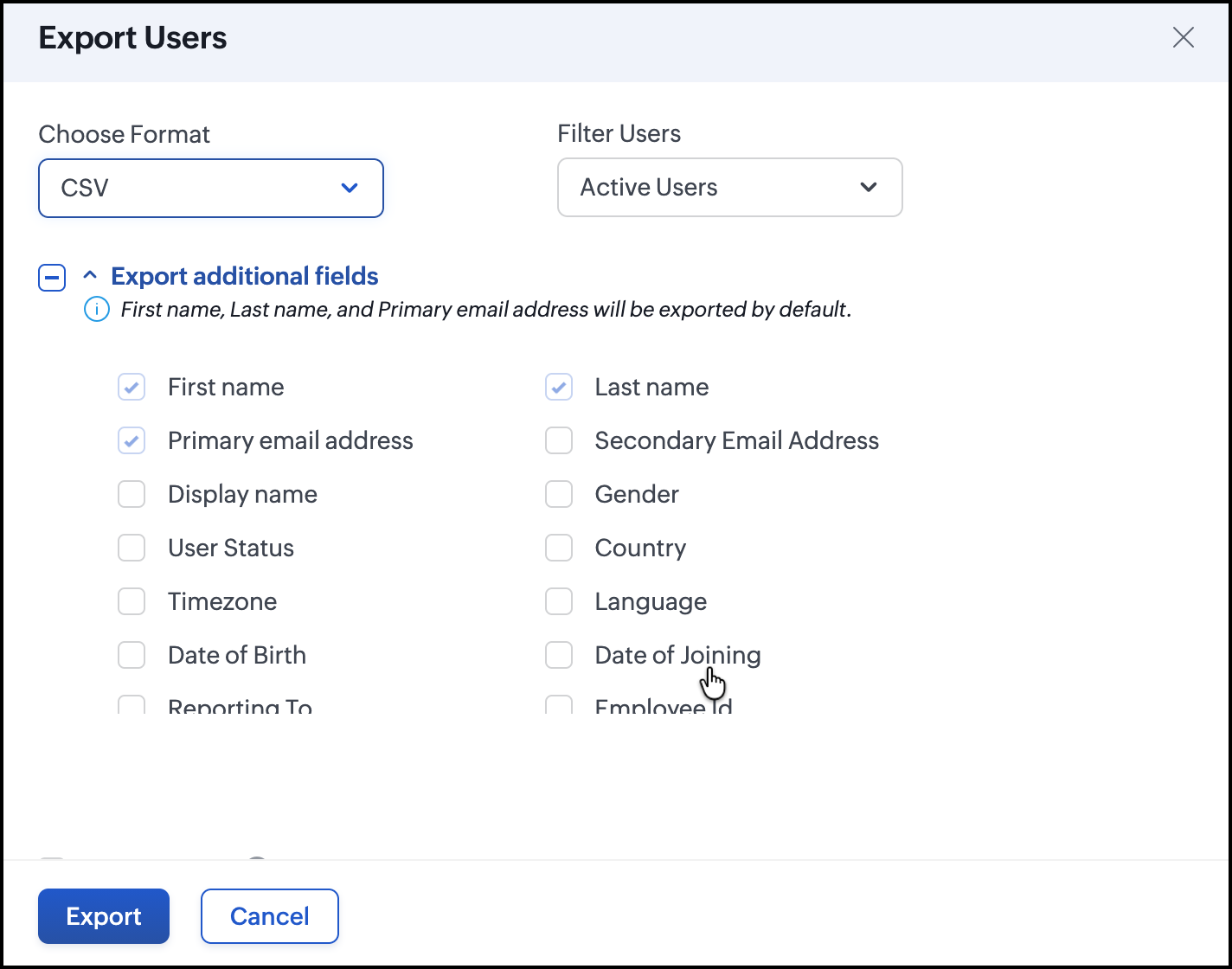
Task: Click the Display name label
Action: point(243,494)
